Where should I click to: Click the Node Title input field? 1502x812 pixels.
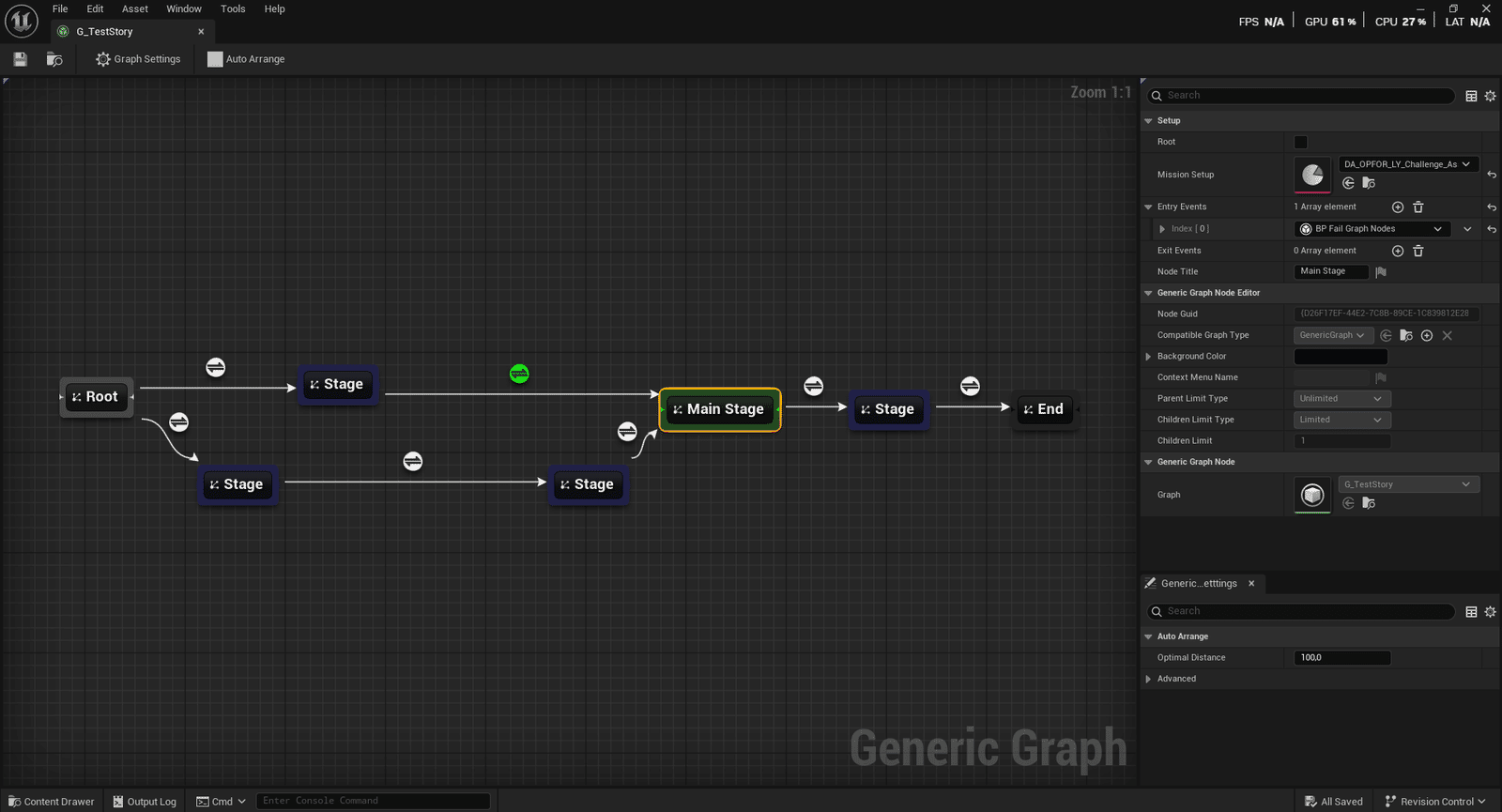click(x=1331, y=271)
